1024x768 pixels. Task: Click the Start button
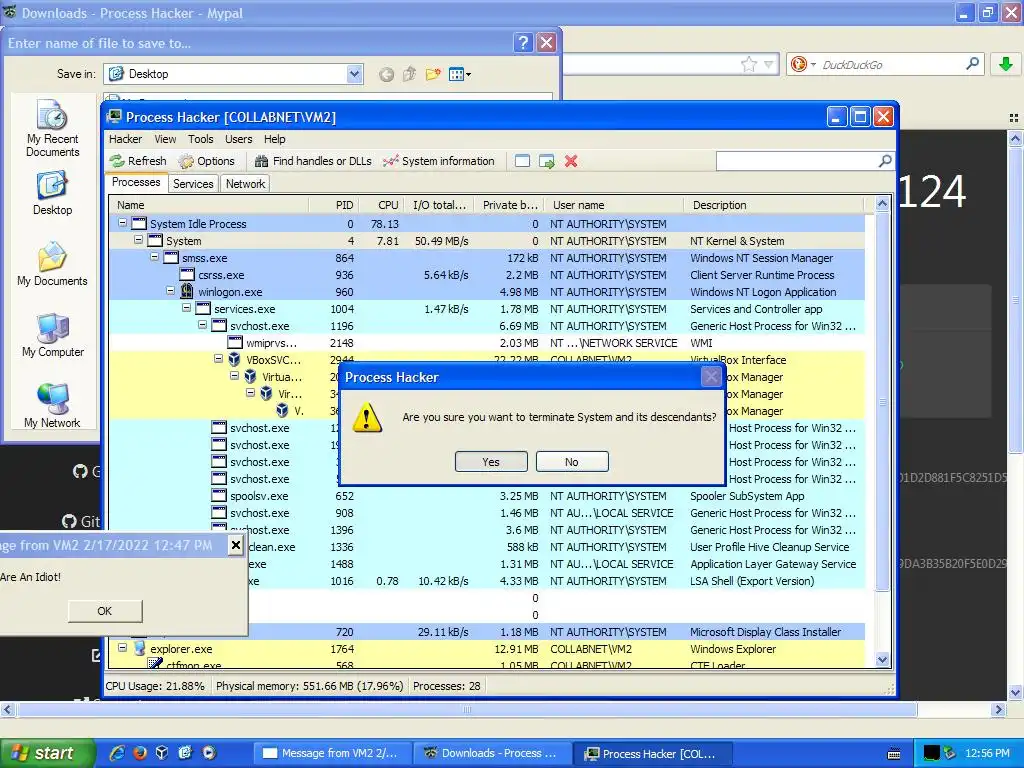(47, 753)
